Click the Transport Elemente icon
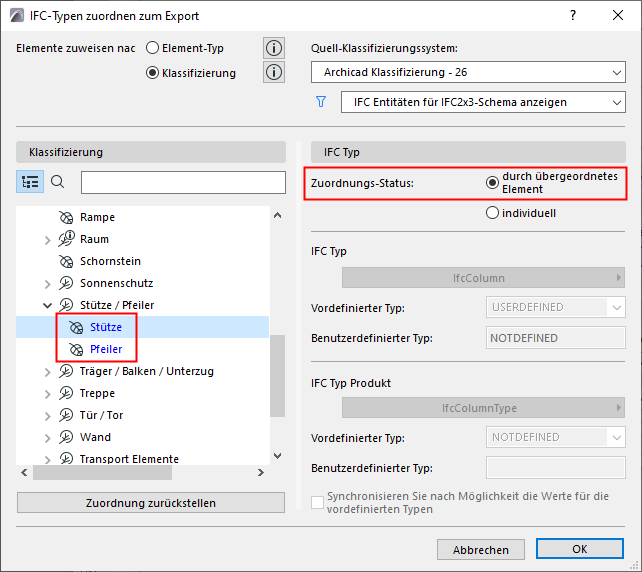This screenshot has height=572, width=642. tap(66, 459)
